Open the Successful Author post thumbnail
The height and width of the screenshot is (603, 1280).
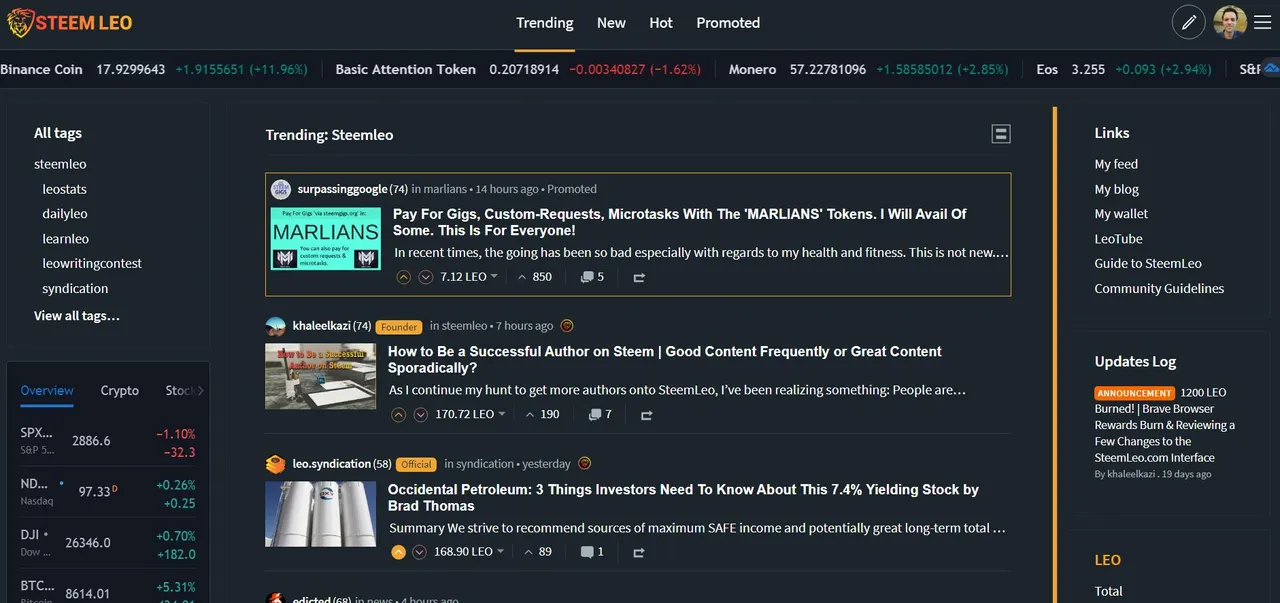tap(320, 376)
